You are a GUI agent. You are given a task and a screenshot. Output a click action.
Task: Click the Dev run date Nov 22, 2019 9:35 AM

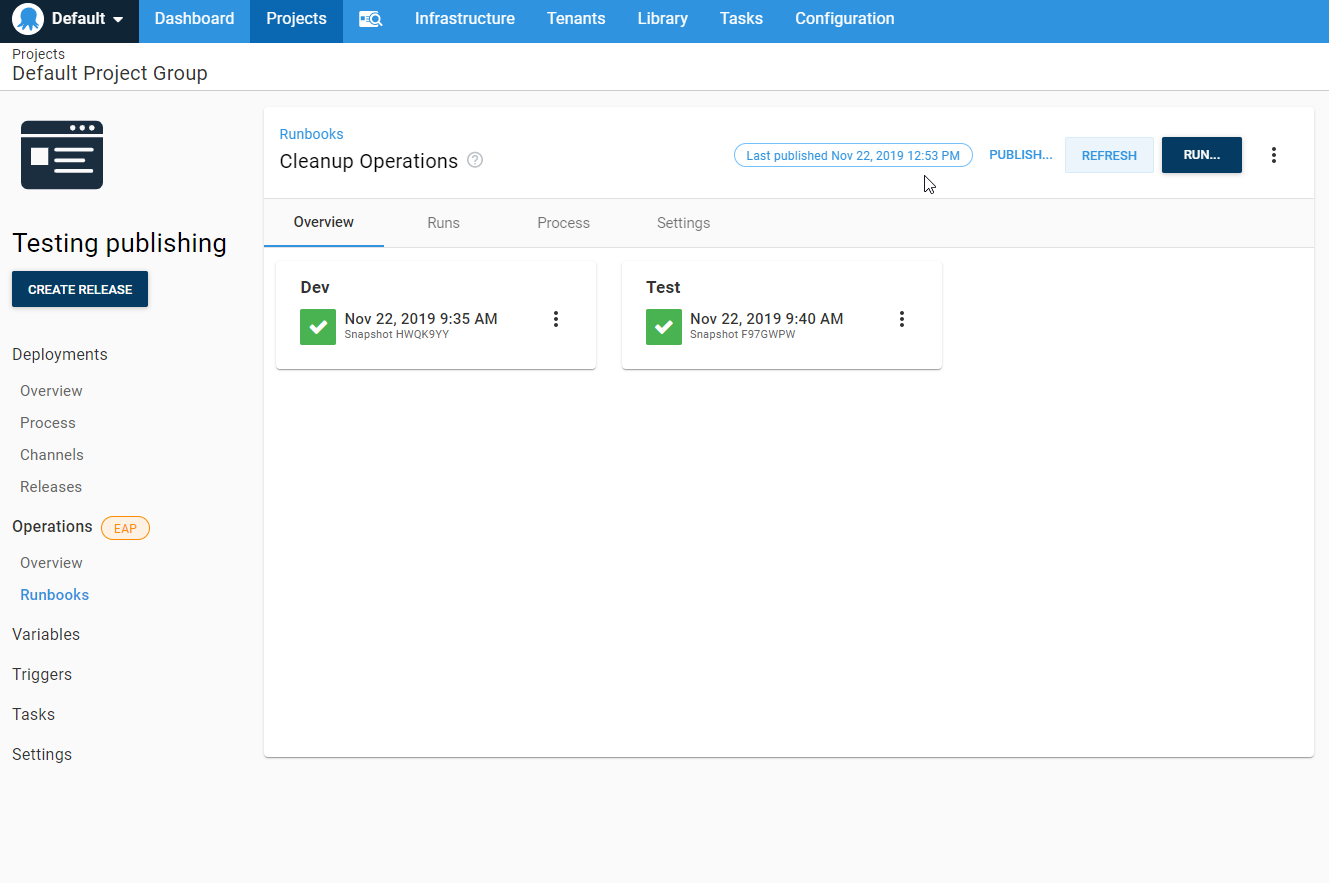click(421, 319)
